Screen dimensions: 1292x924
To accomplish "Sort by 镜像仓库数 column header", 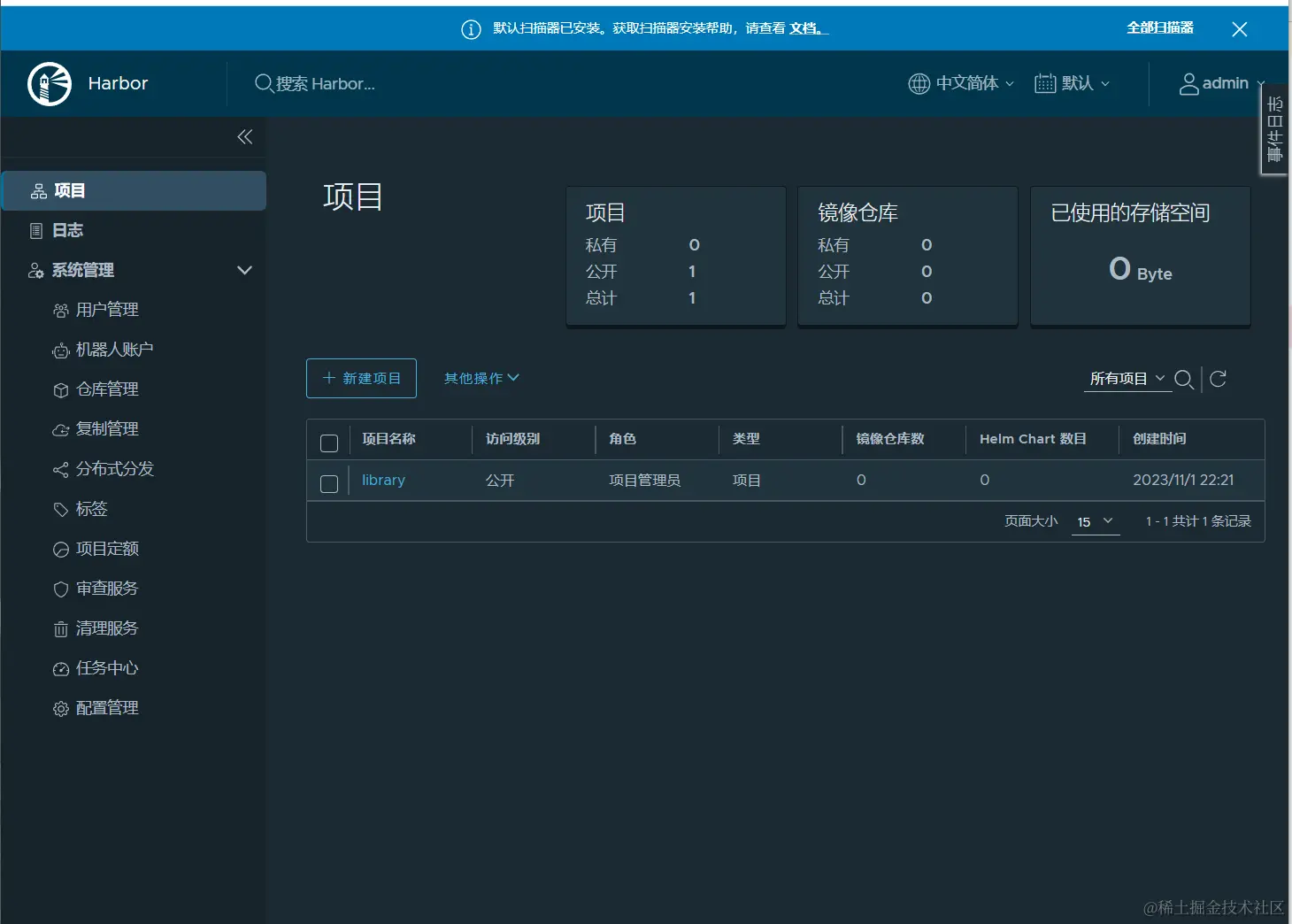I will tap(890, 439).
